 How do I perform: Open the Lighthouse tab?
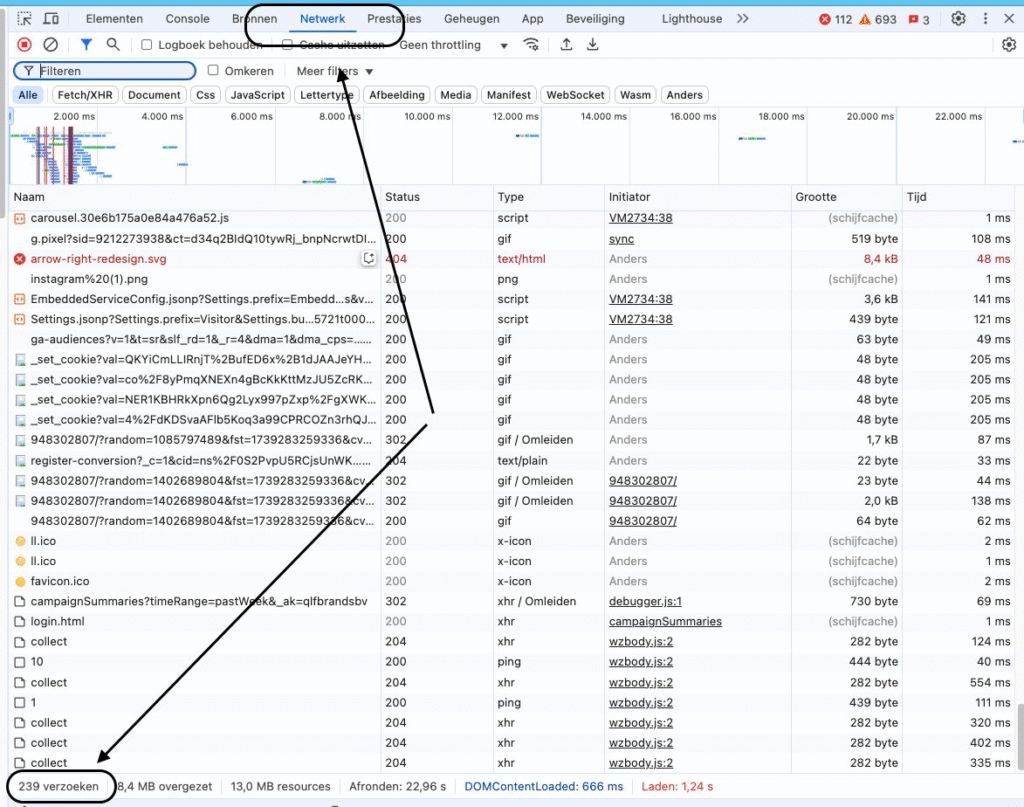[x=691, y=19]
